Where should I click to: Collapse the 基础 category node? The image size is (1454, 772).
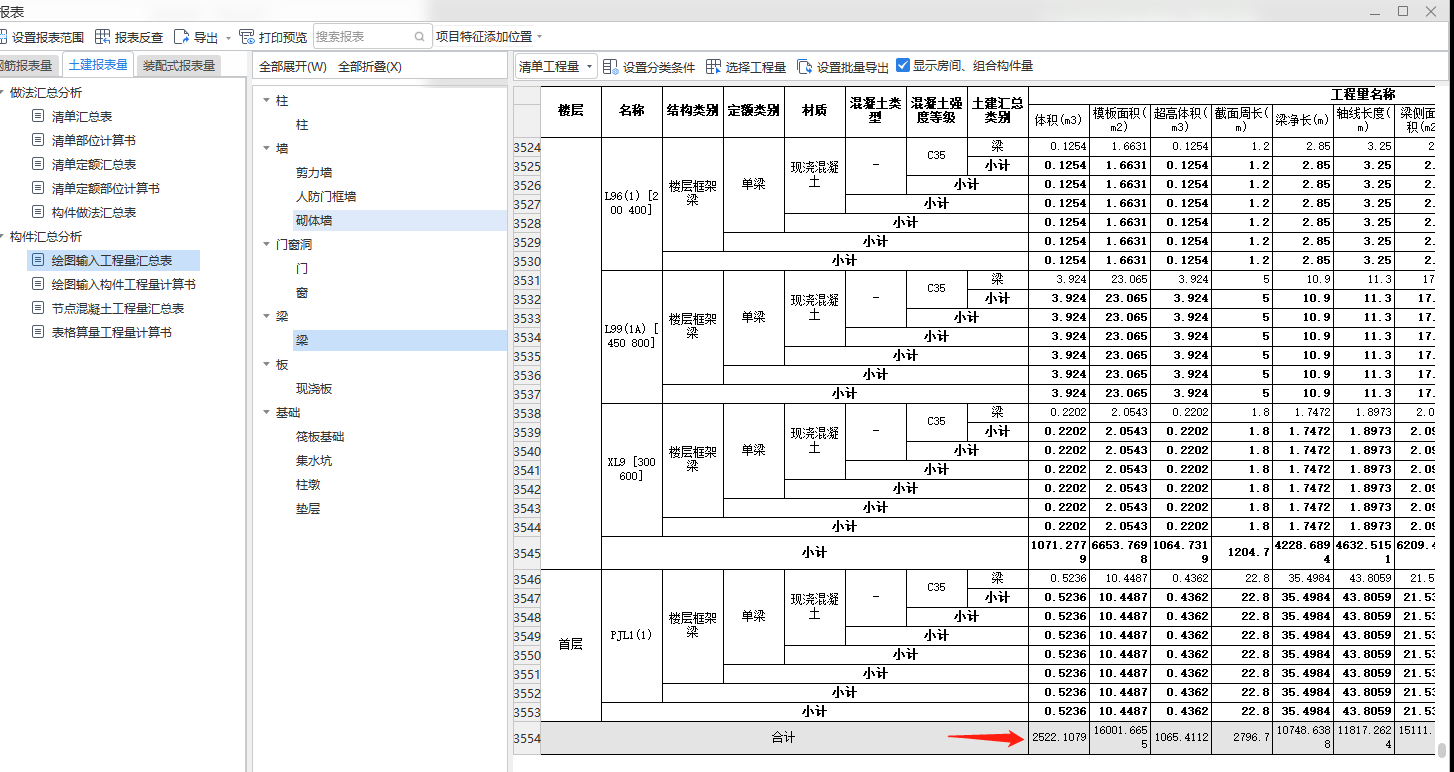pos(266,413)
